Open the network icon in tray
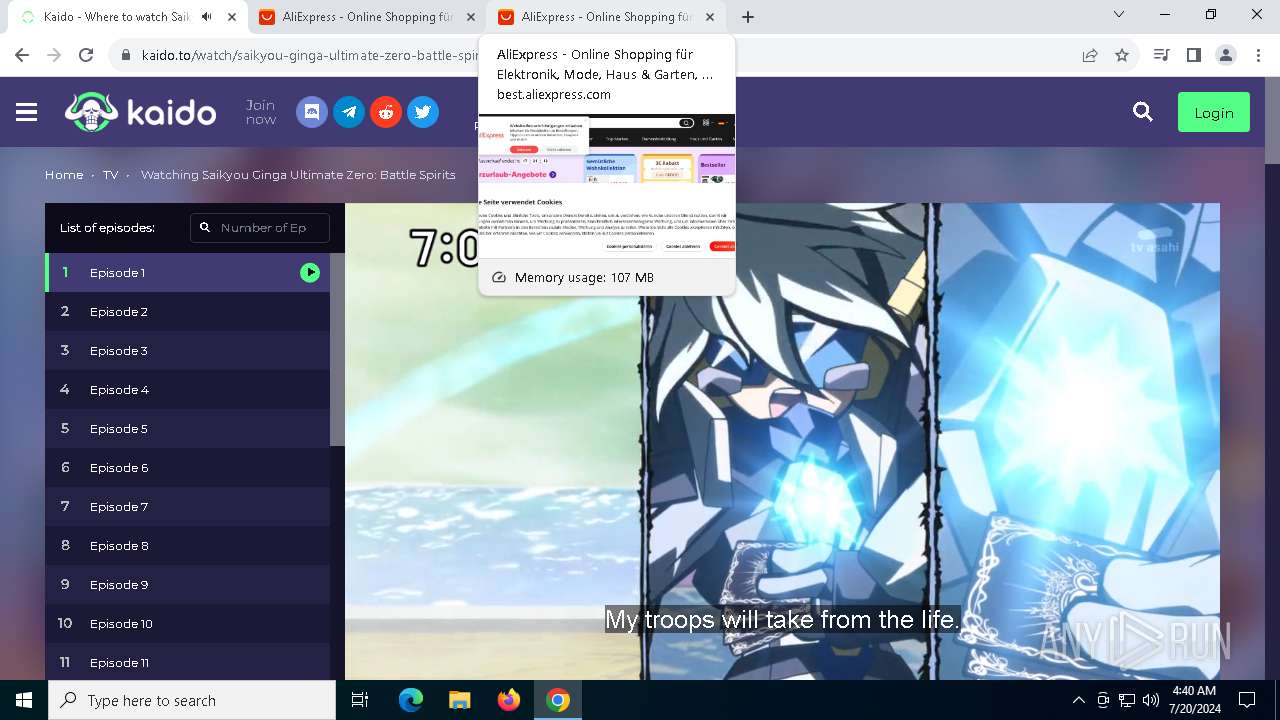The width and height of the screenshot is (1280, 720). tap(1127, 700)
